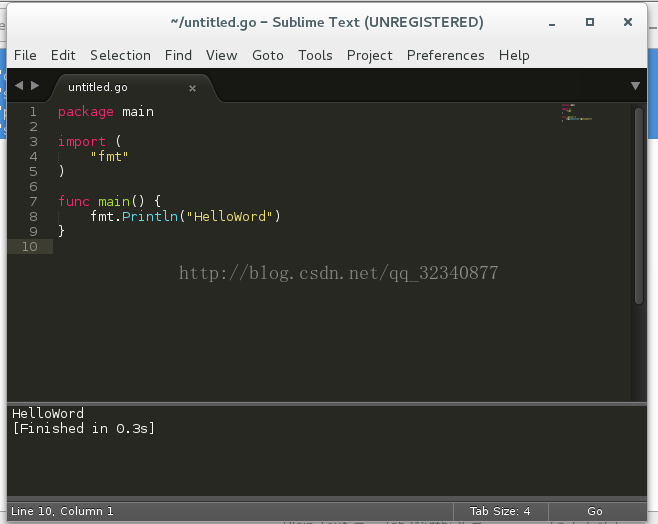Select the untitled.go tab
Image resolution: width=658 pixels, height=524 pixels.
coord(134,87)
